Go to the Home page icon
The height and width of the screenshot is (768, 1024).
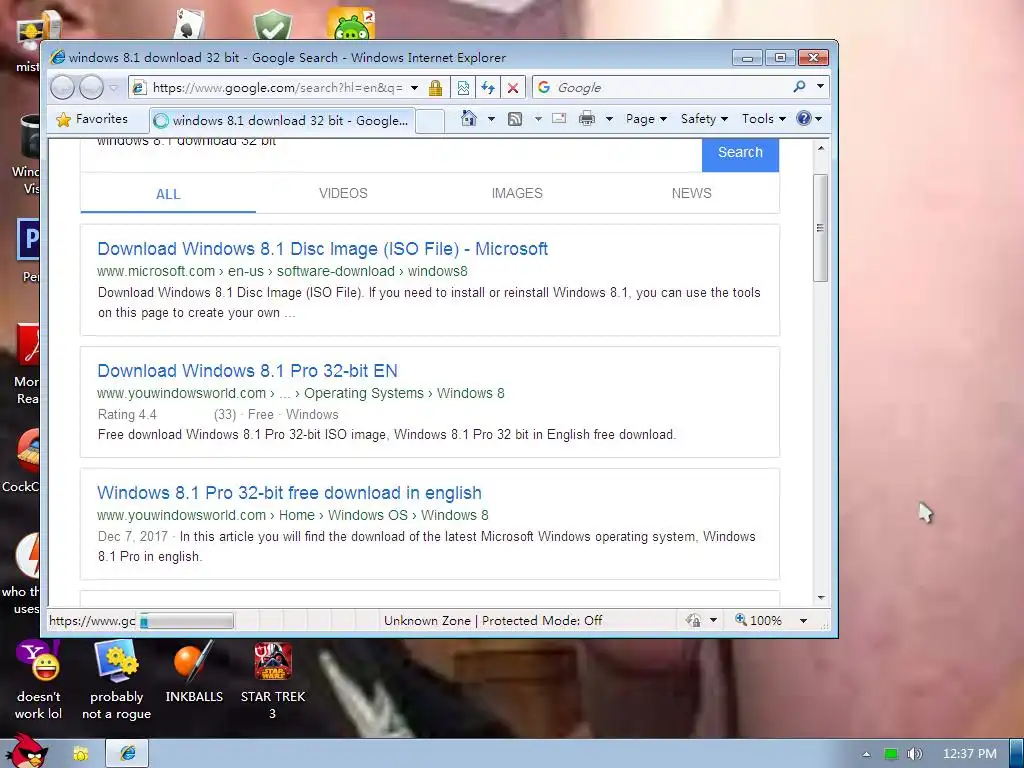coord(468,118)
